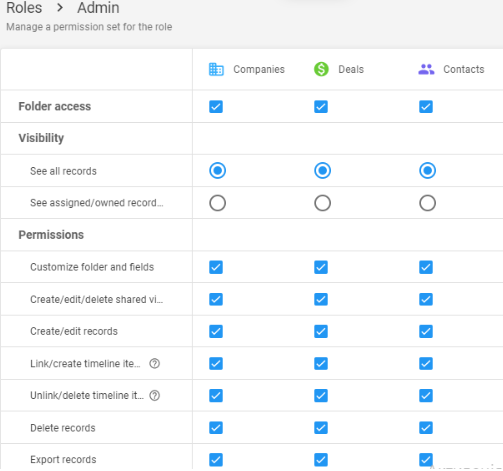This screenshot has width=503, height=471.
Task: Toggle Export records for Companies
Action: (216, 460)
